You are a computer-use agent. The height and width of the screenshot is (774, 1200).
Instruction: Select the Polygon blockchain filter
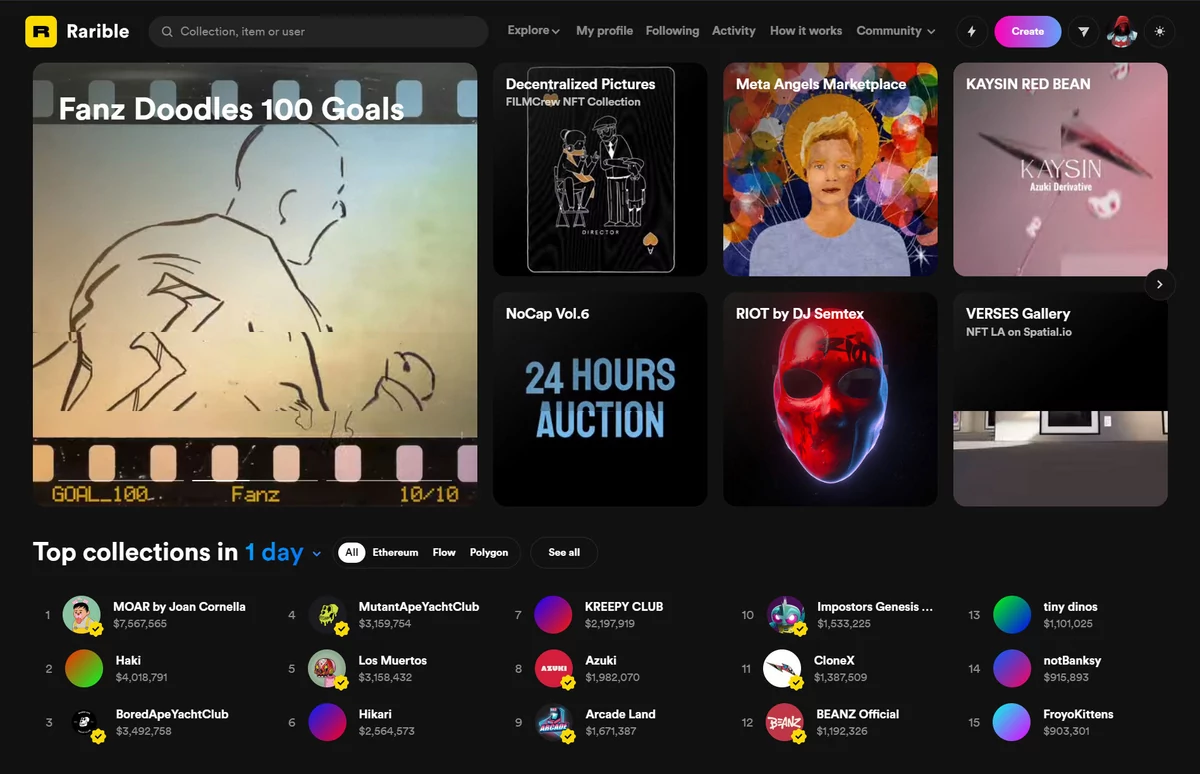tap(489, 552)
